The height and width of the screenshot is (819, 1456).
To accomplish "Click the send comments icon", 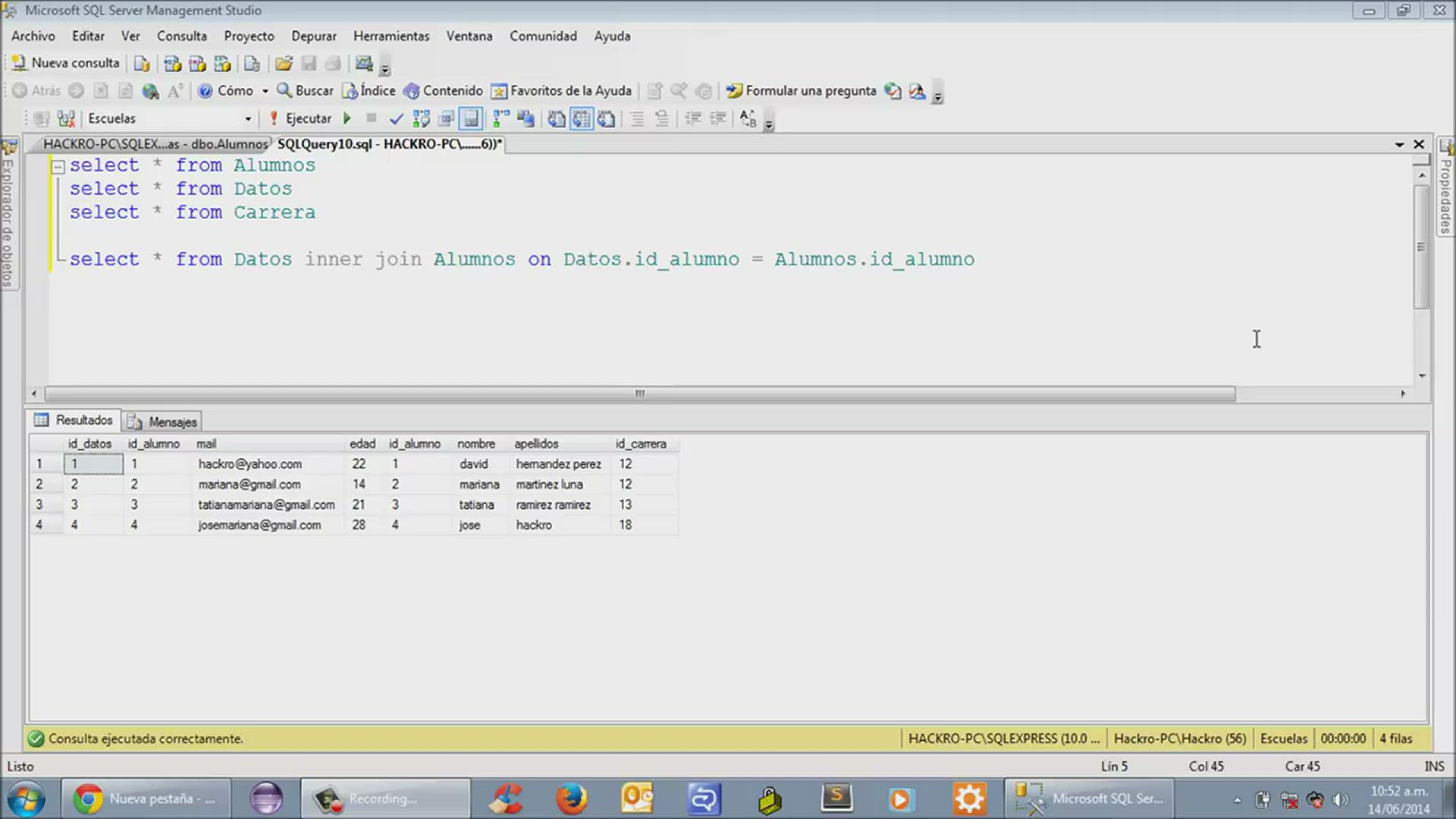I will pos(917,91).
